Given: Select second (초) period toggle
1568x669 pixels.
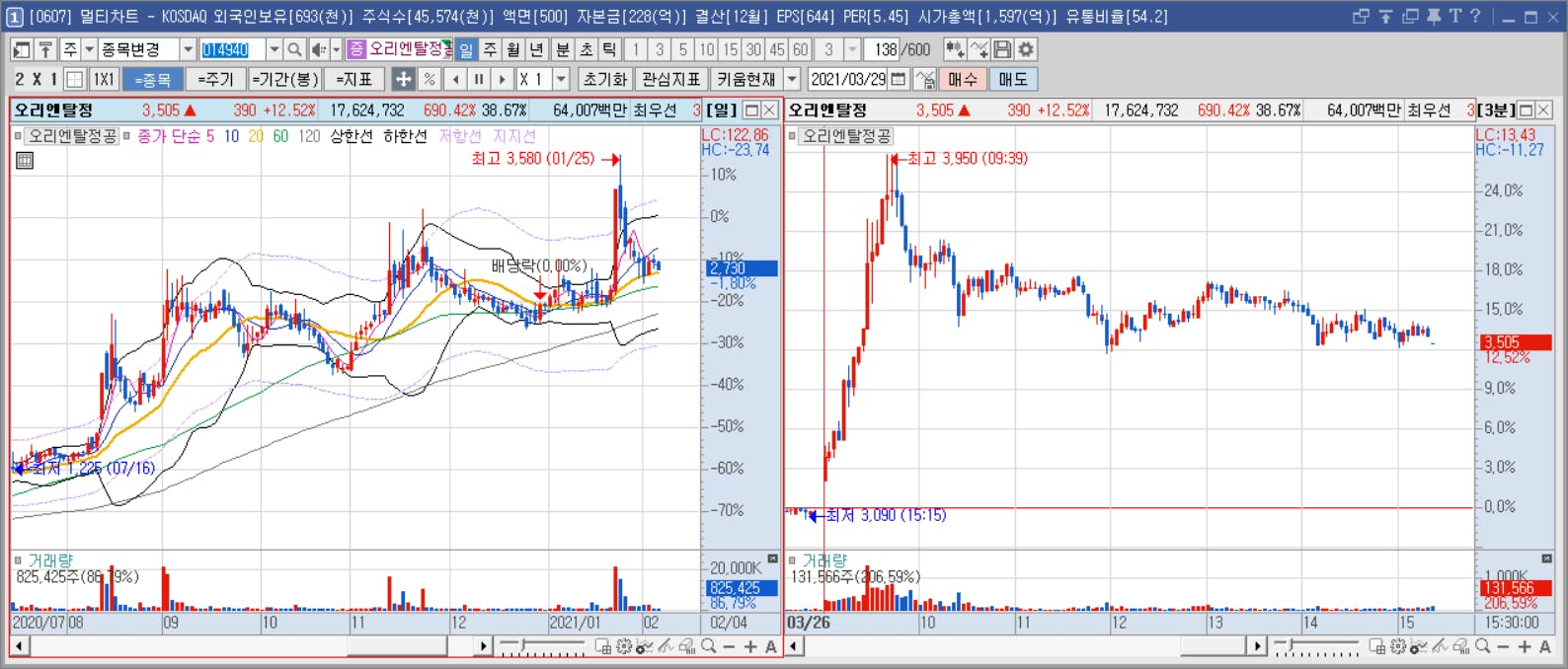Looking at the screenshot, I should (x=587, y=49).
